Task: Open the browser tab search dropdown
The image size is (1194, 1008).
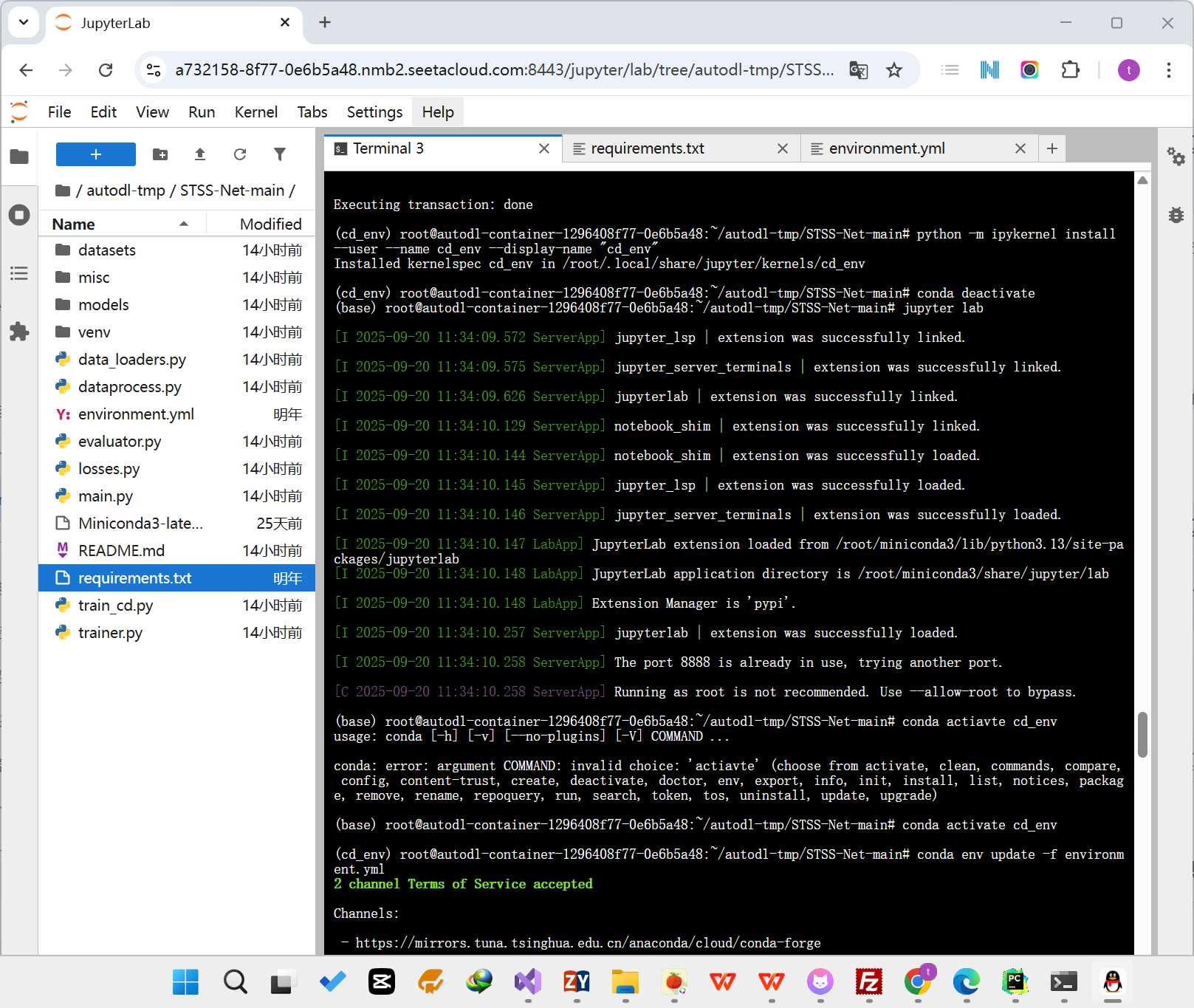Action: pos(23,22)
